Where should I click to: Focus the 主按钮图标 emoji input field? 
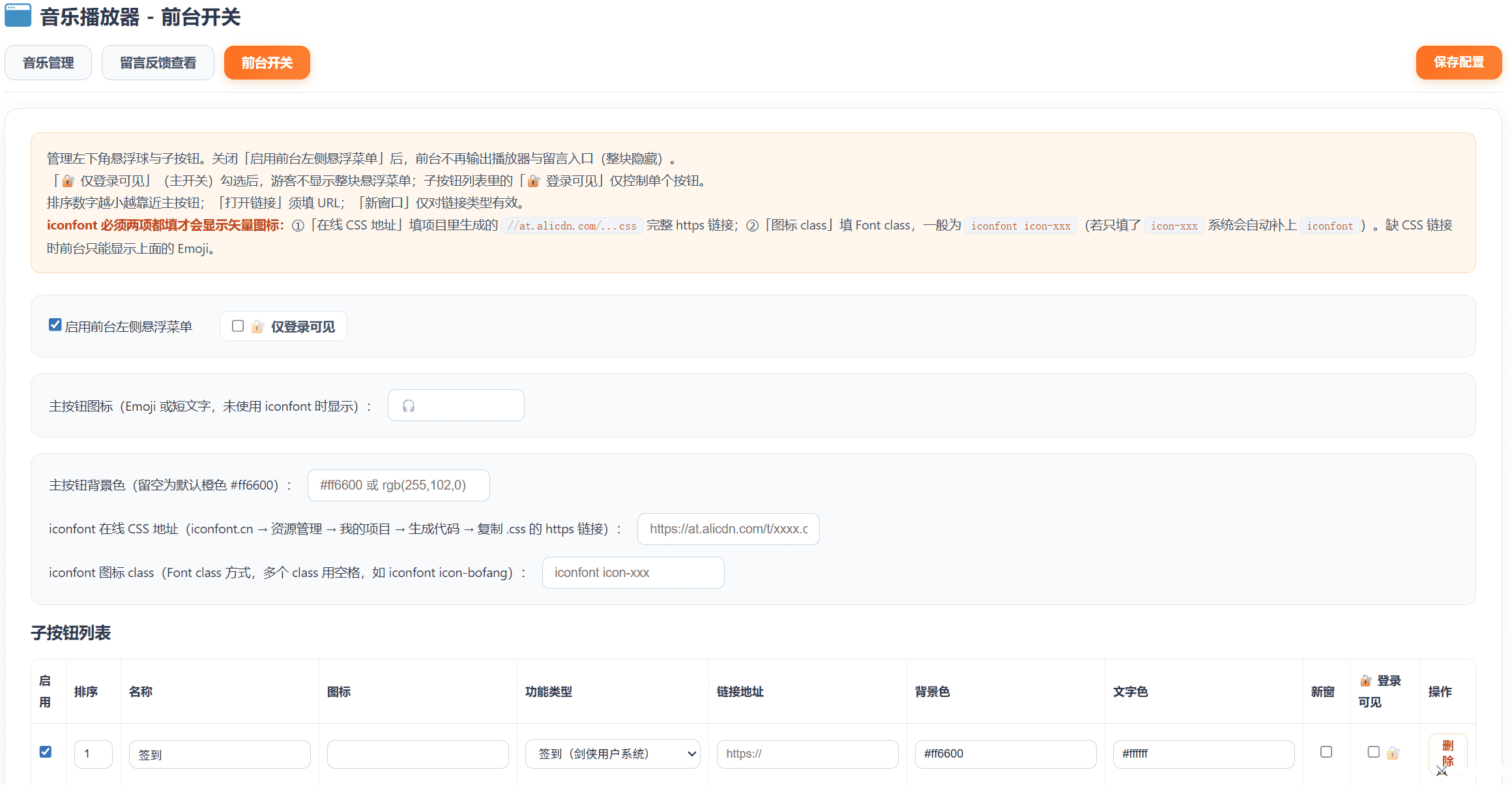point(456,406)
